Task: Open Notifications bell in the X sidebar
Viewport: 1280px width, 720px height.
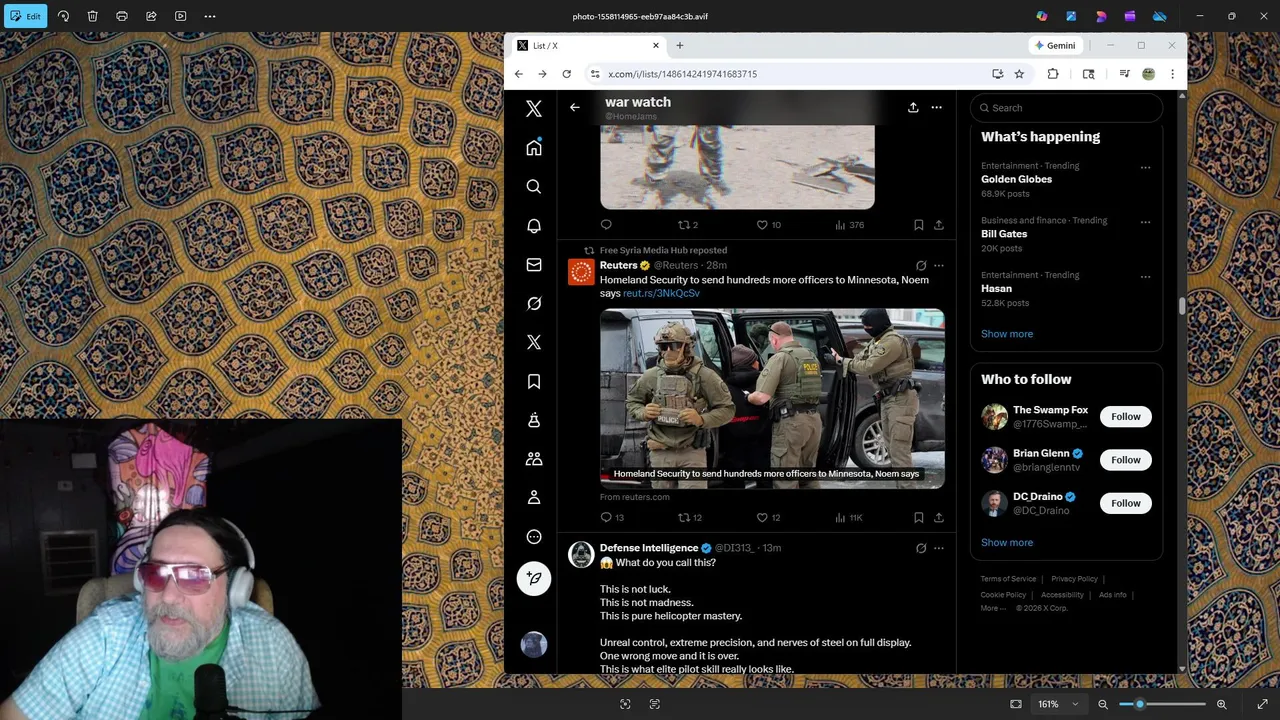Action: pyautogui.click(x=534, y=226)
